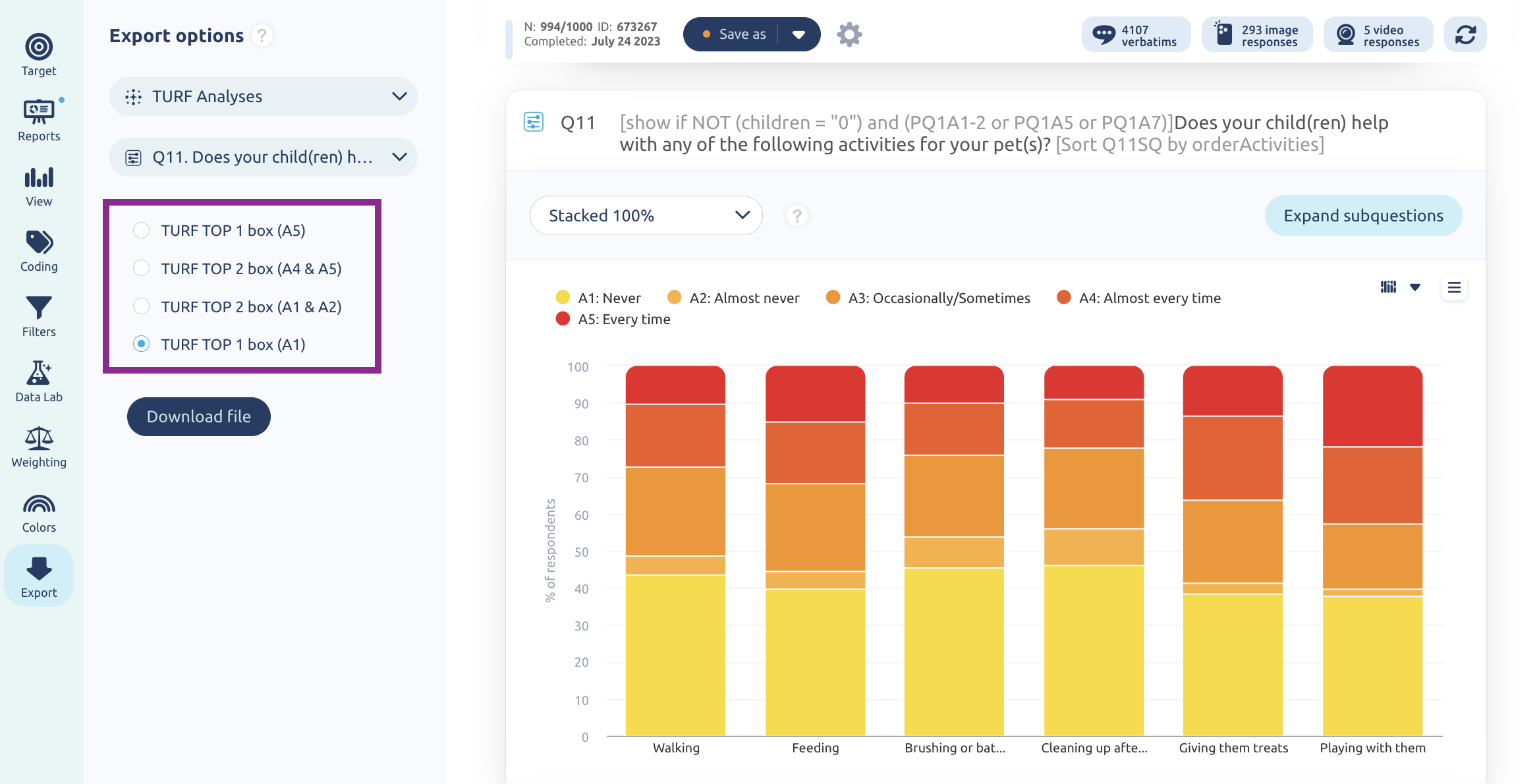Screen dimensions: 1539x784
Task: Toggle A1: Never legend item
Action: [598, 298]
